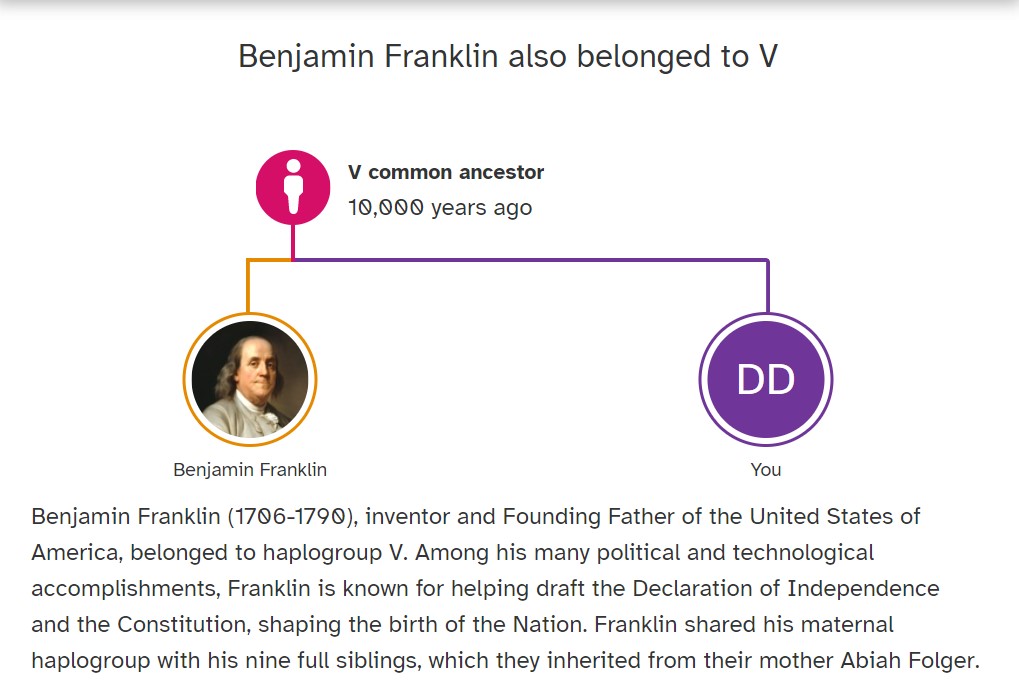Click the pink common ancestor person icon
This screenshot has width=1019, height=700.
293,187
